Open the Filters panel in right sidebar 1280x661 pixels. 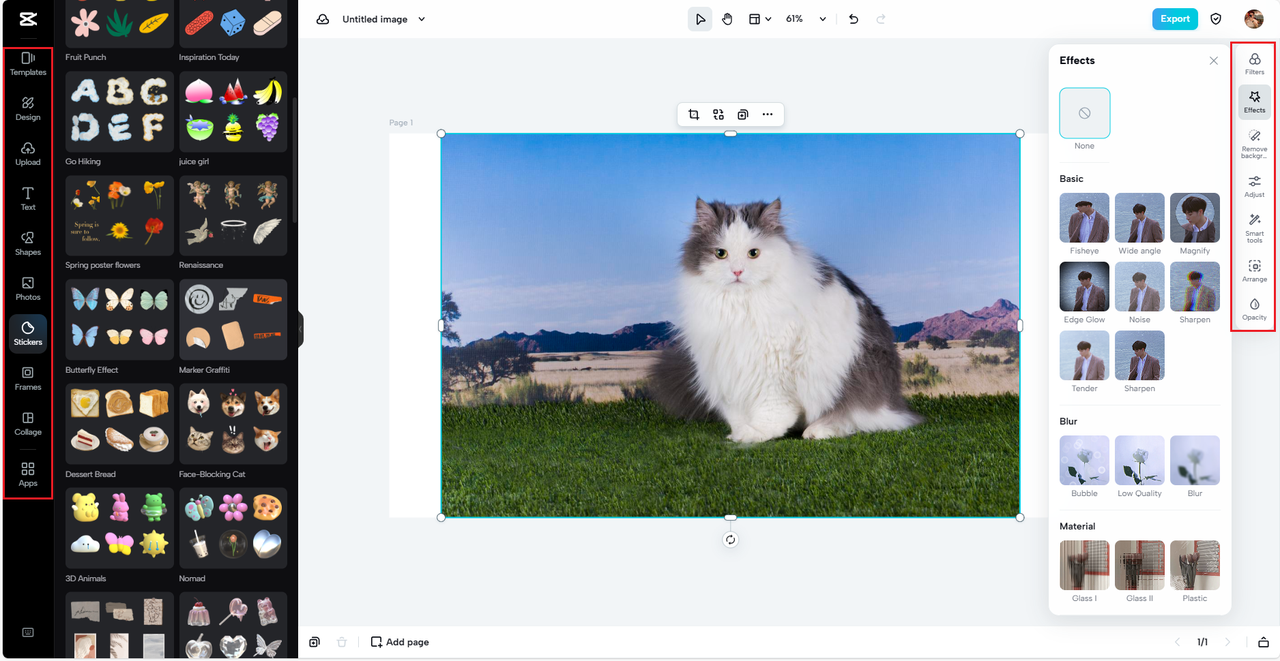(x=1254, y=63)
